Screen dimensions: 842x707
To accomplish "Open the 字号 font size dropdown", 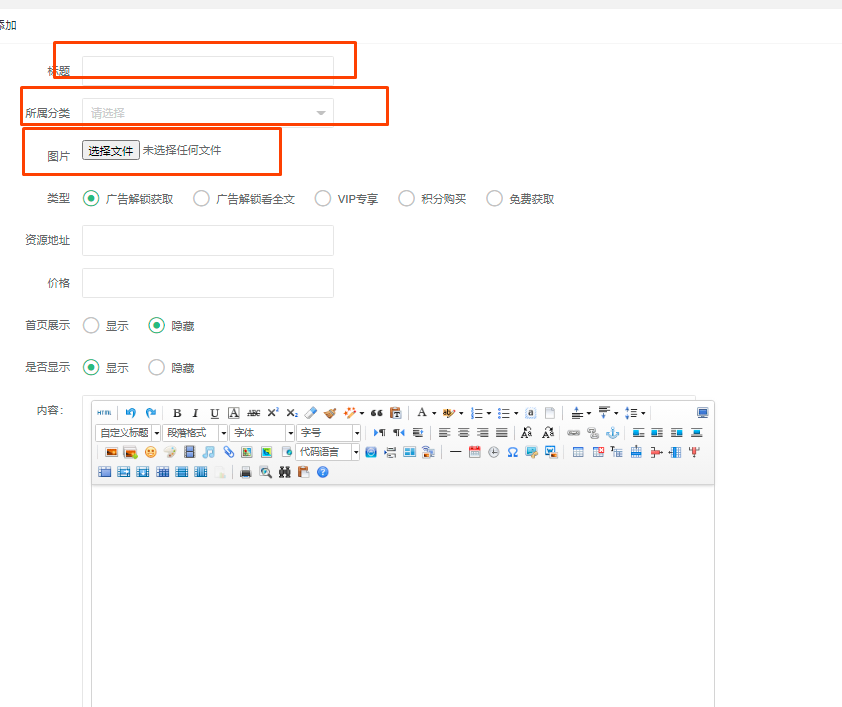I will 328,433.
